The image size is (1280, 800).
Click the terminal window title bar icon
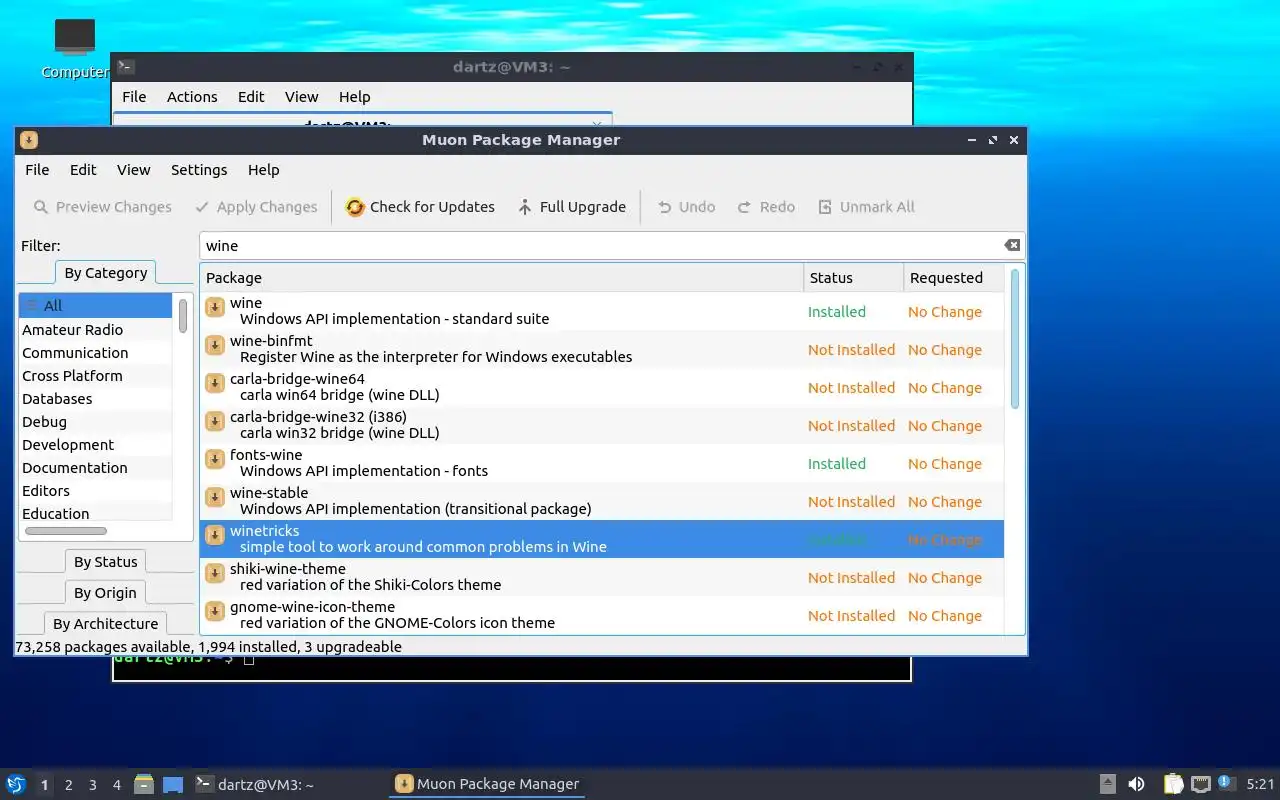coord(125,67)
